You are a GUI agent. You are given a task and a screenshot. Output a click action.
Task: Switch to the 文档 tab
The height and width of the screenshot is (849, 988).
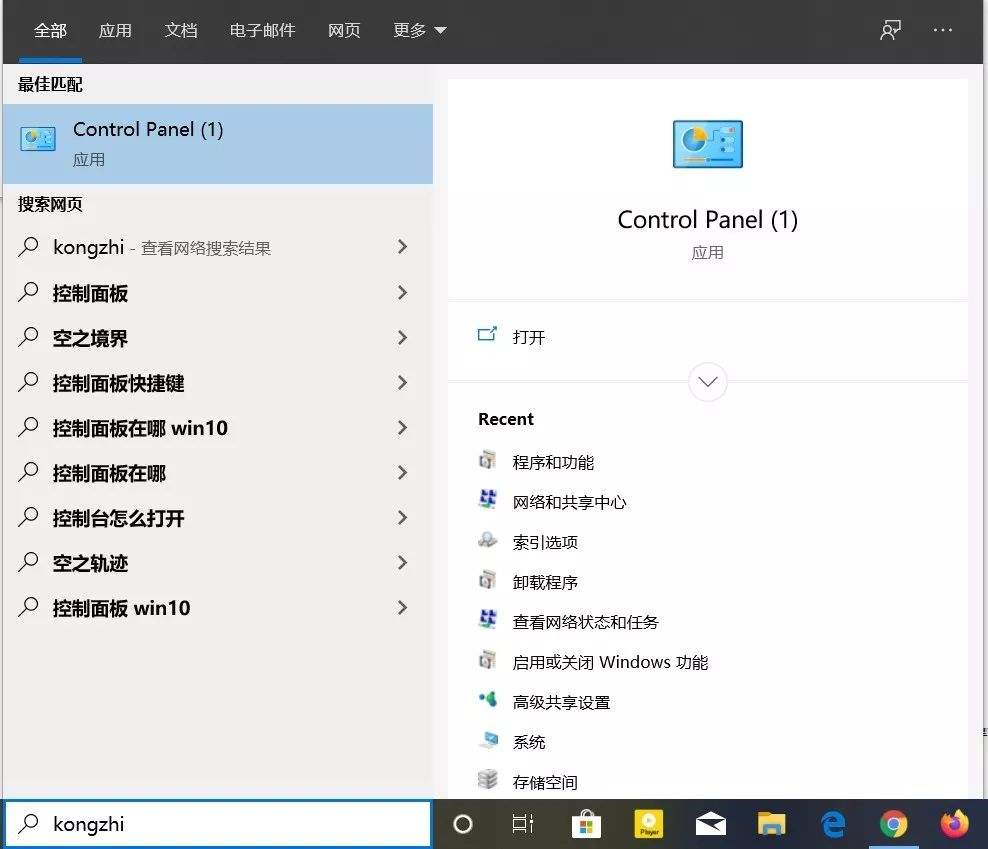181,30
